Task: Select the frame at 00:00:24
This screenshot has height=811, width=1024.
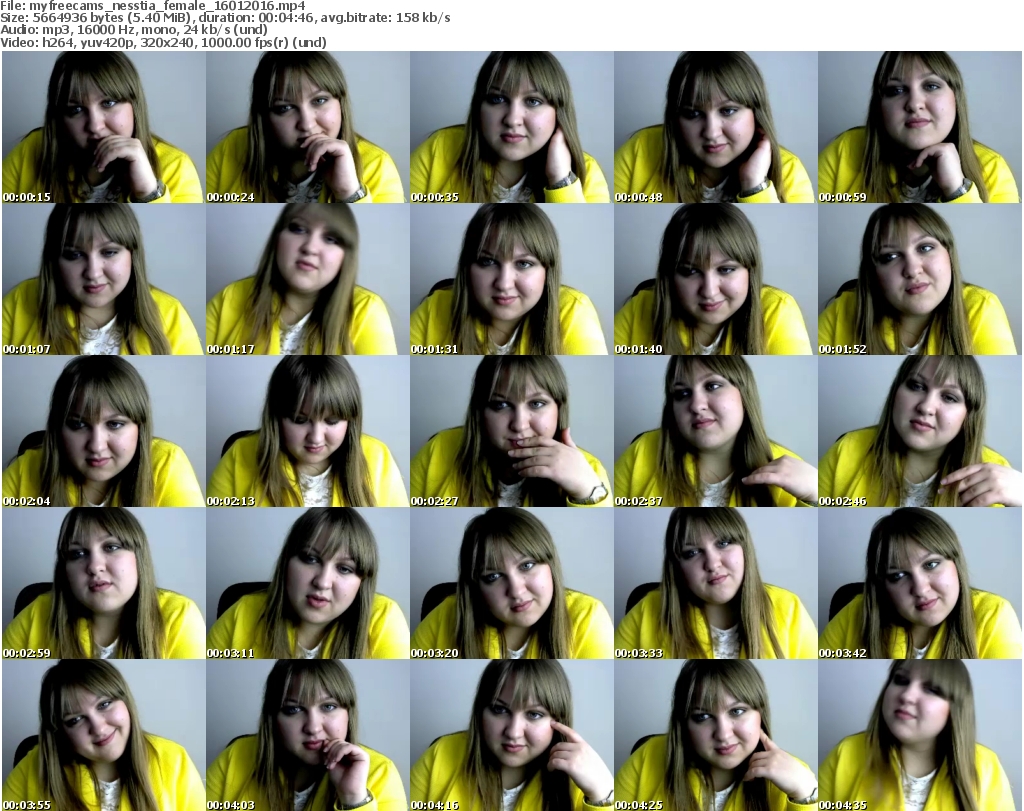Action: [x=308, y=127]
